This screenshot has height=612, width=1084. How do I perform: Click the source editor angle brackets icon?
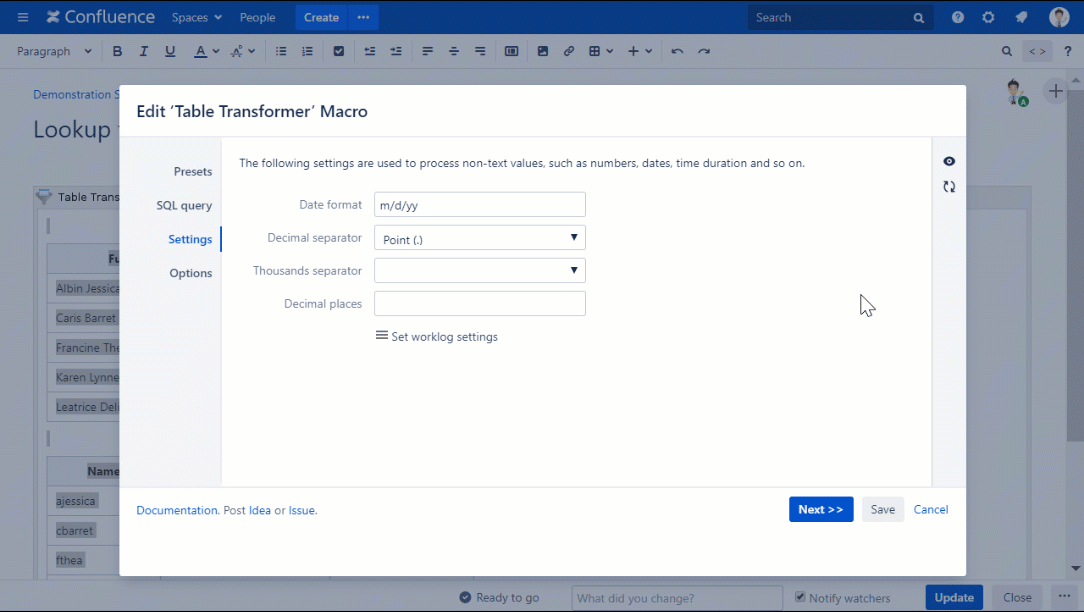1037,51
